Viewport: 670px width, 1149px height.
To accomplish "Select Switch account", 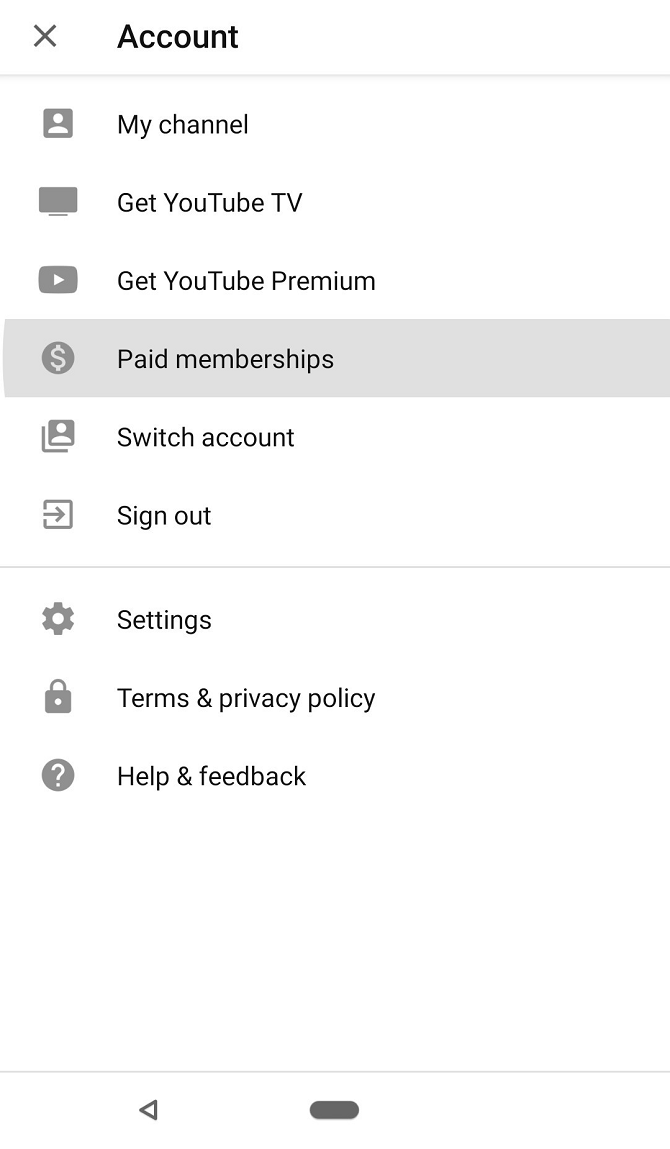I will pyautogui.click(x=205, y=436).
